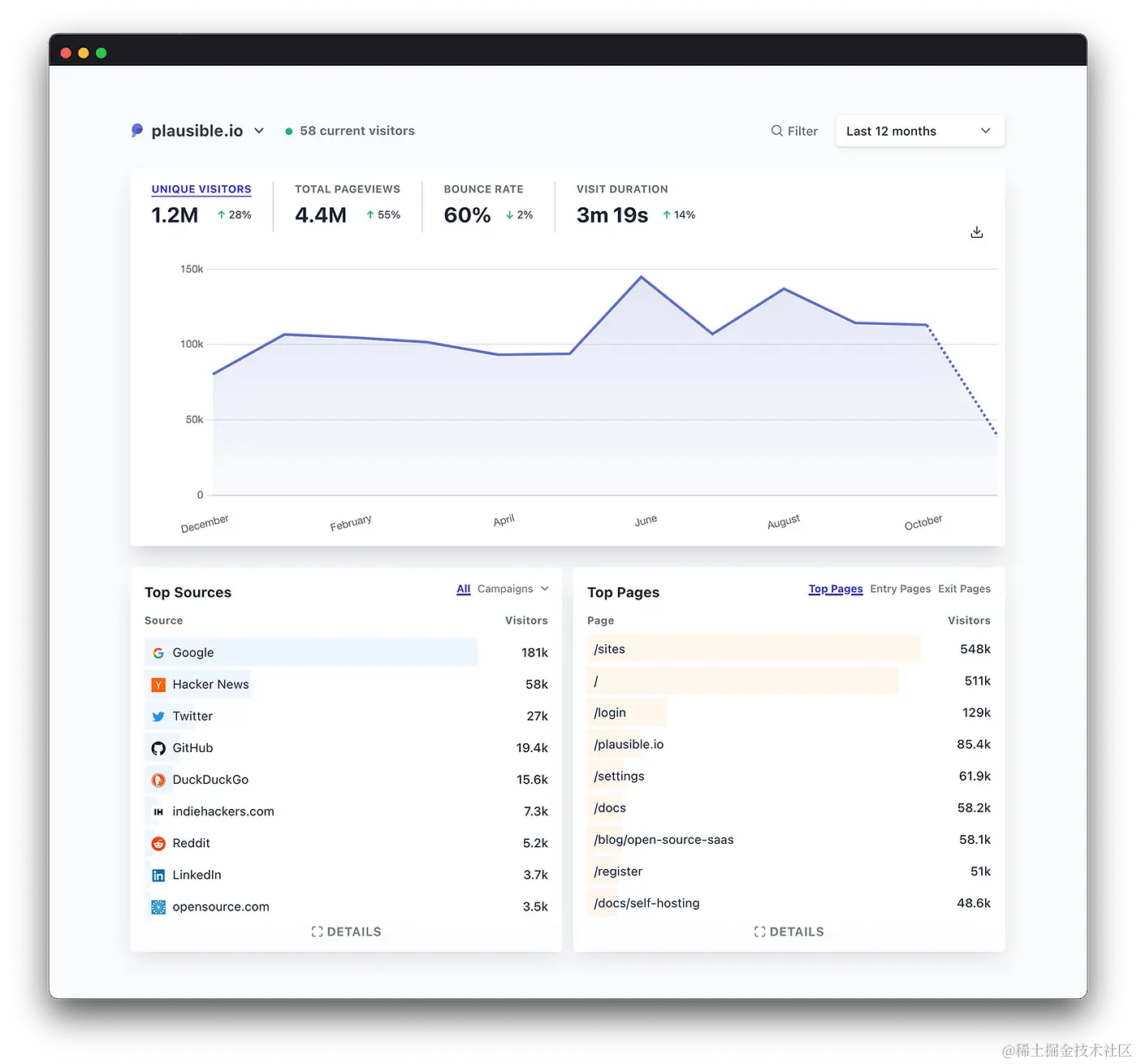1137x1064 pixels.
Task: Filter by GitHub source name
Action: (x=193, y=748)
